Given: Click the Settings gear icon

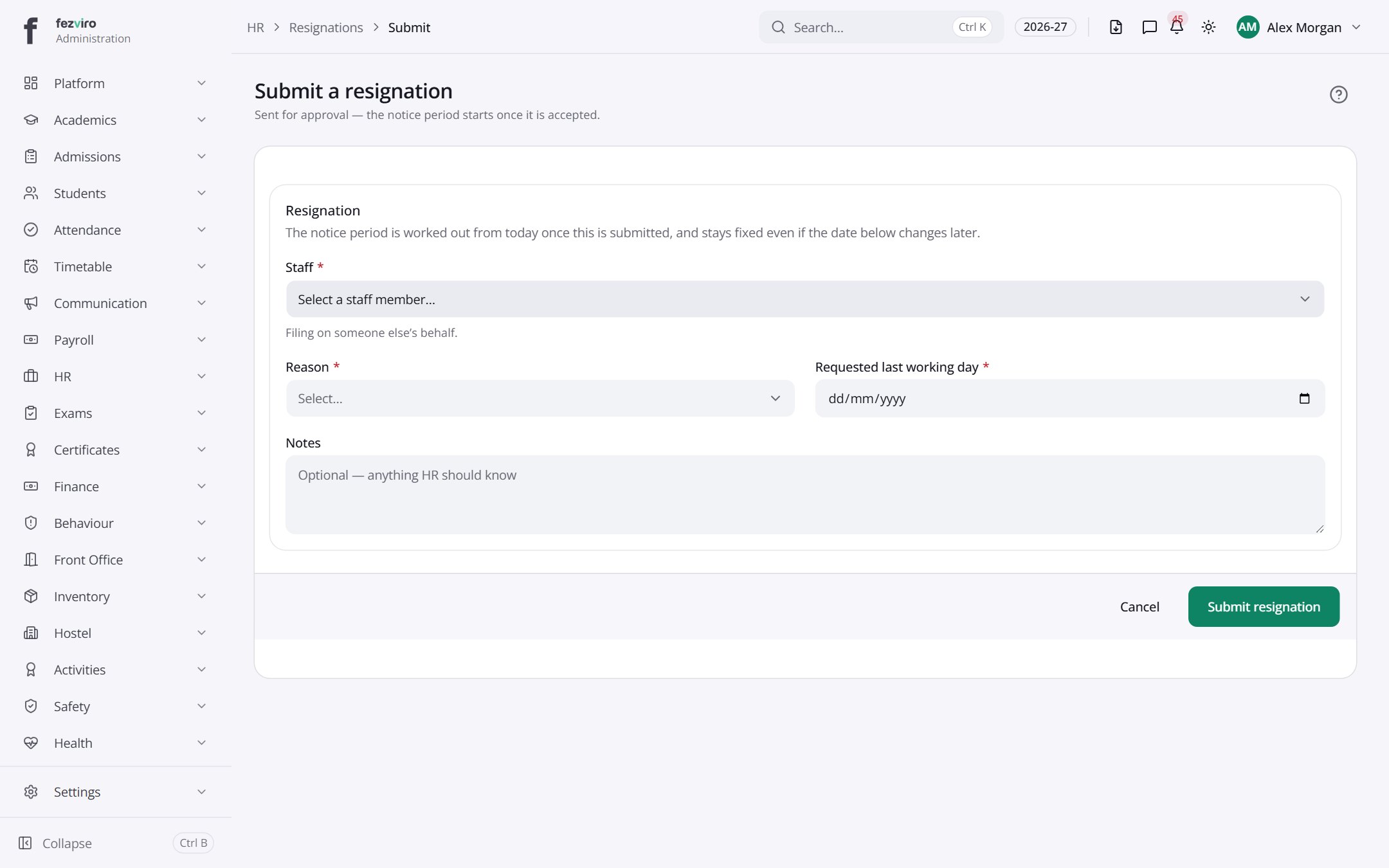Looking at the screenshot, I should click(31, 791).
